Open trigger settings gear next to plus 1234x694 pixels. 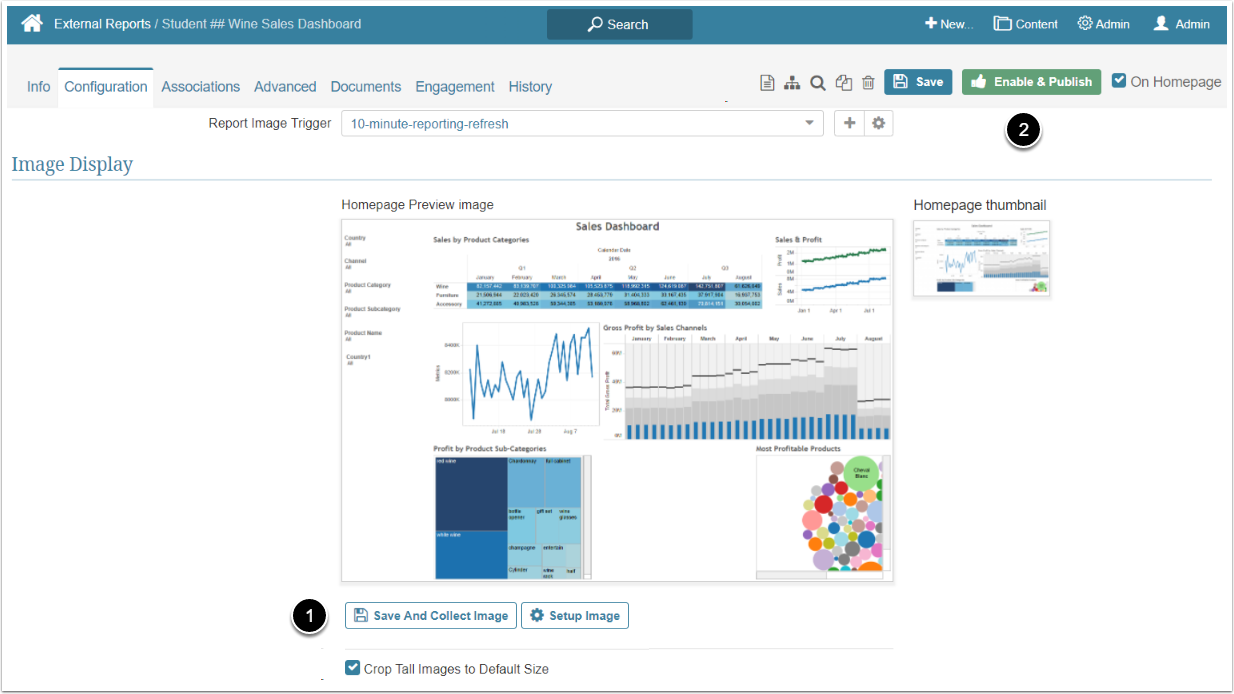tap(879, 123)
